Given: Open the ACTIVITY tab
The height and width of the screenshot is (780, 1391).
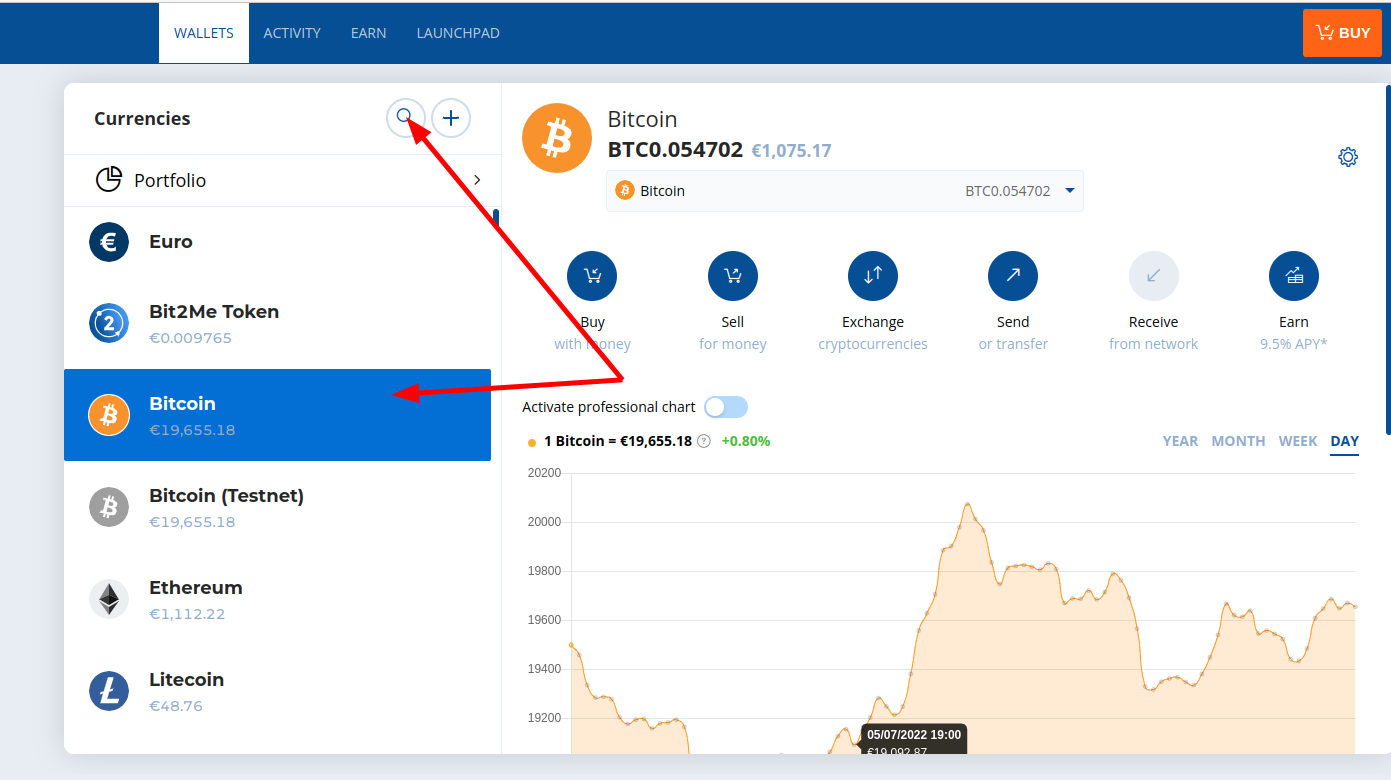Looking at the screenshot, I should click(x=292, y=33).
